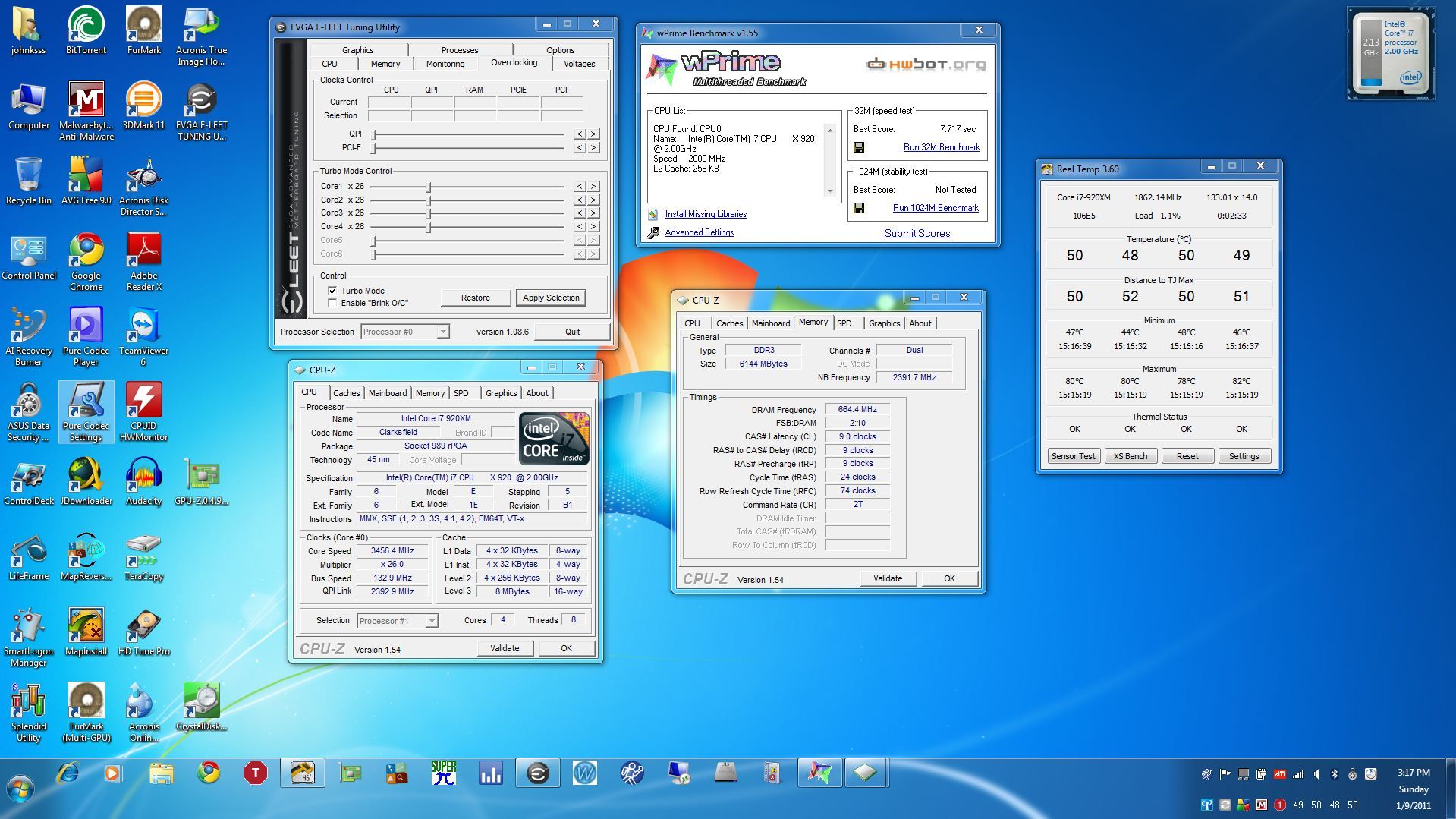Screen dimensions: 1456x819
Task: Open the CPU-Z processor Selection dropdown
Action: coord(397,621)
